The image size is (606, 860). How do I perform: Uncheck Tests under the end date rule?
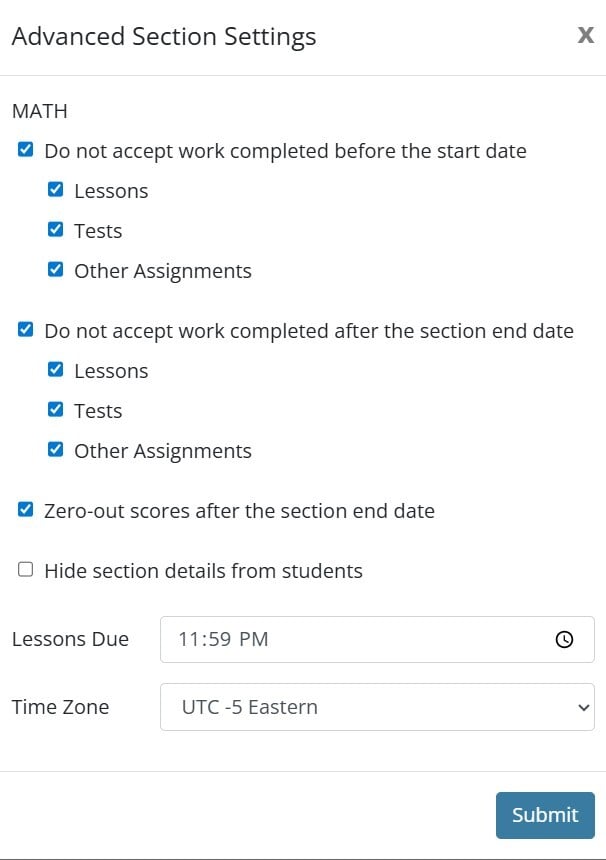click(55, 408)
